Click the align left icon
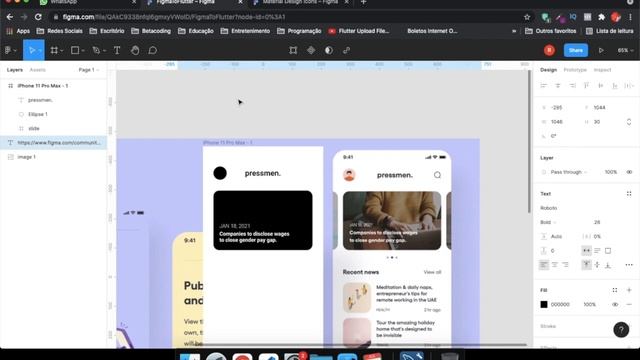Image resolution: width=640 pixels, height=360 pixels. click(543, 86)
